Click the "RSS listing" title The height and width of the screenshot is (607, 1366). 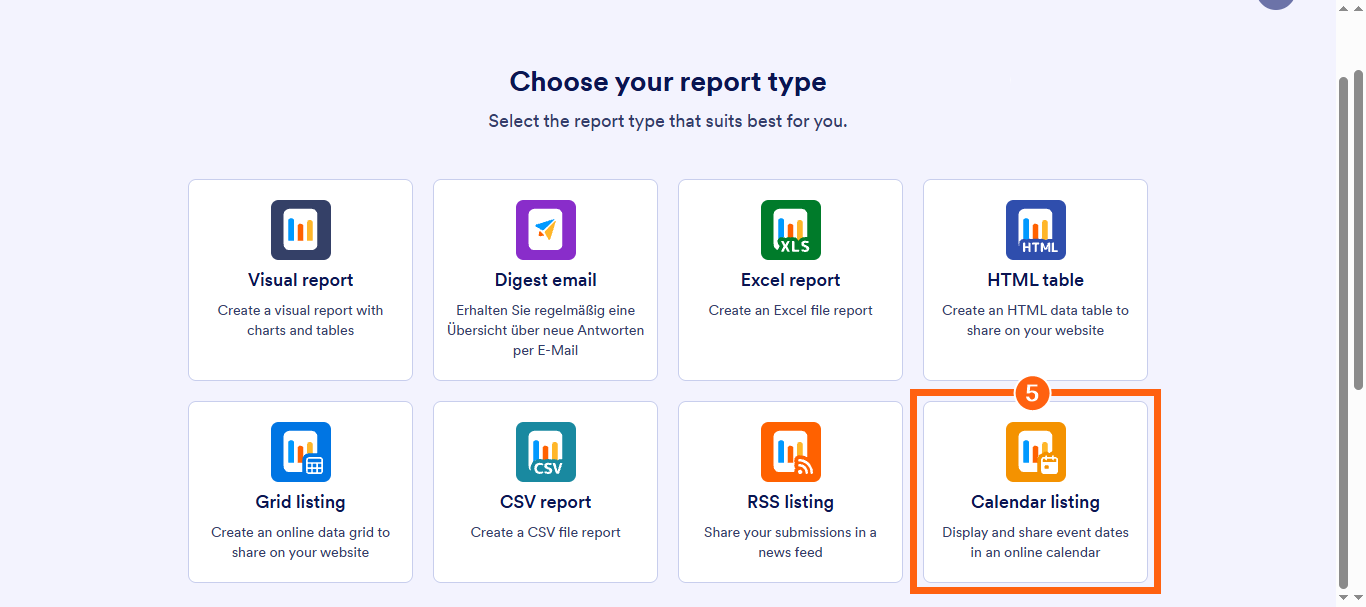(x=791, y=502)
